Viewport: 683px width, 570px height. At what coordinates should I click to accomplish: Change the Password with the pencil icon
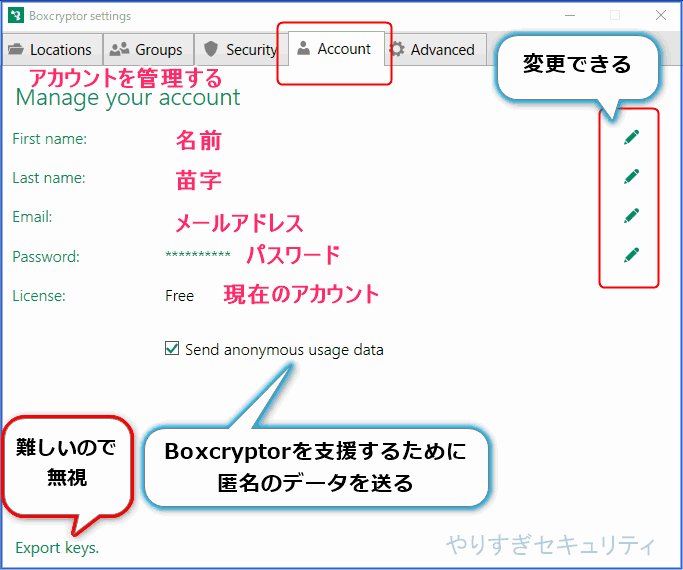click(x=631, y=255)
